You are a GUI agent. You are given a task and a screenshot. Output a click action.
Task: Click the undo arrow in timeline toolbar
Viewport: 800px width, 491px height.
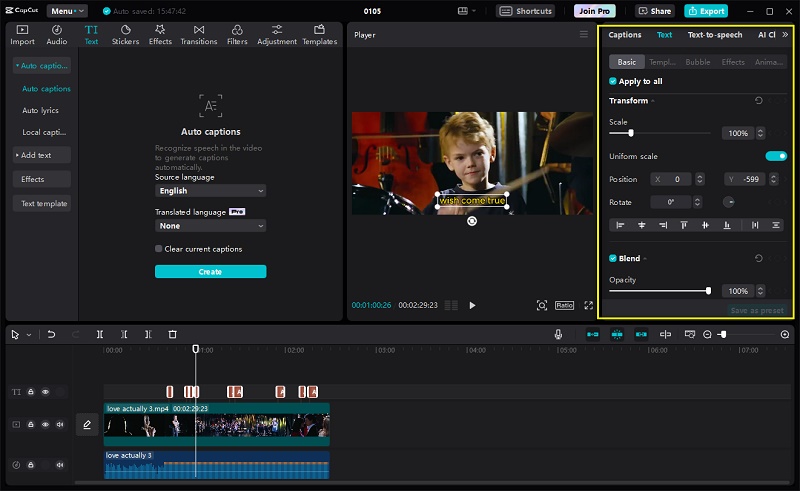pos(51,334)
